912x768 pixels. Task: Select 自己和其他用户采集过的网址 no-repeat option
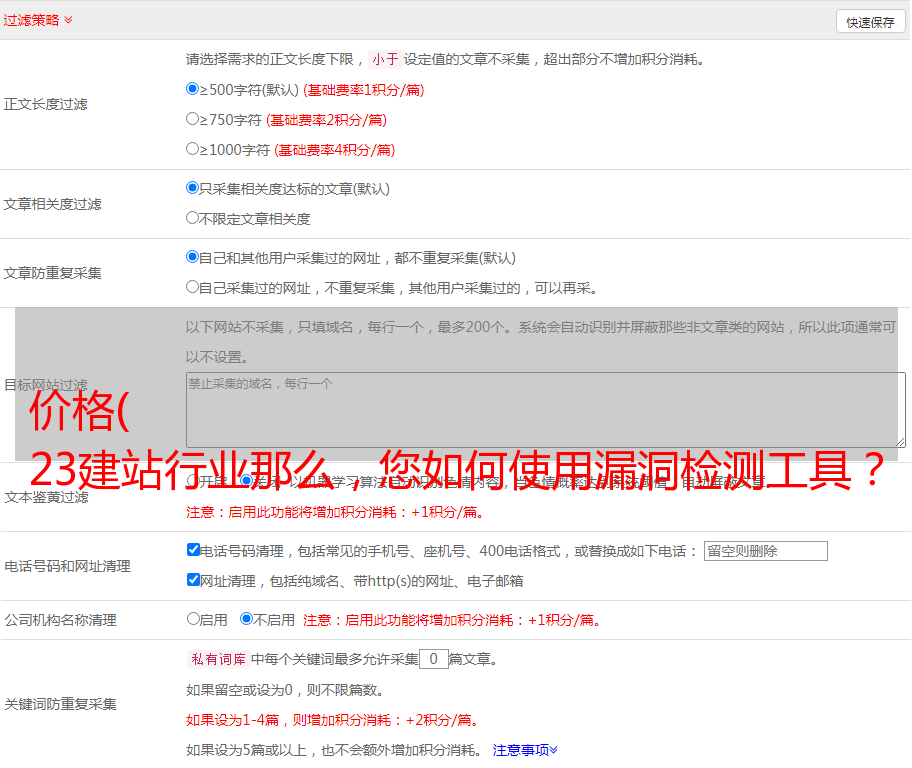click(x=193, y=257)
